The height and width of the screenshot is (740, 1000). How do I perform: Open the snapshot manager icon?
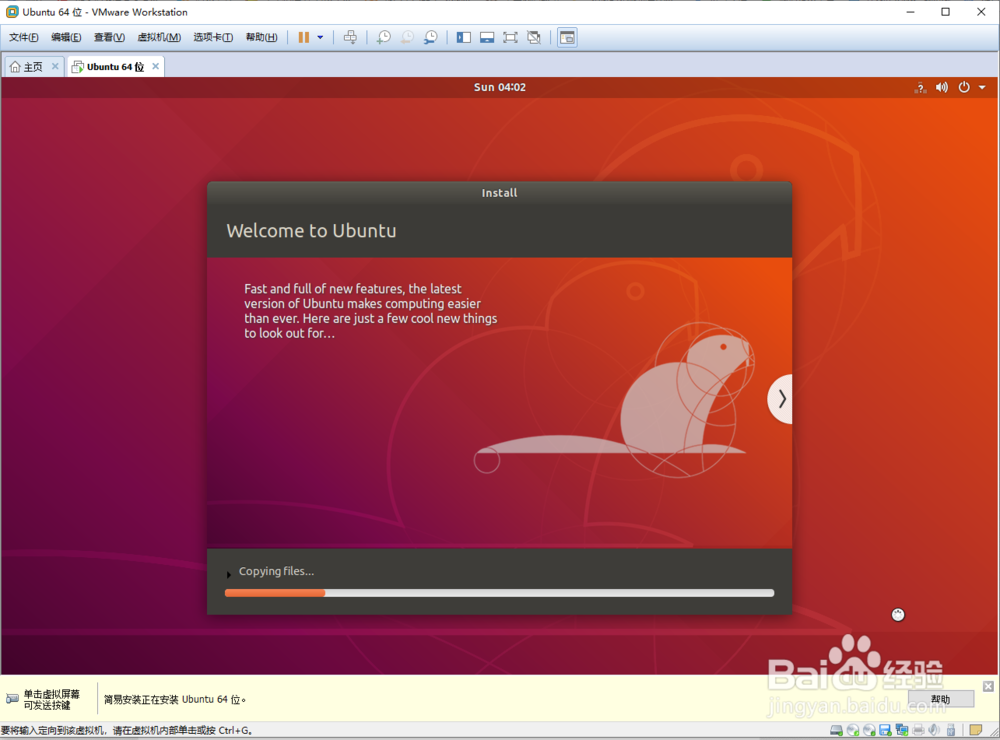[x=430, y=38]
